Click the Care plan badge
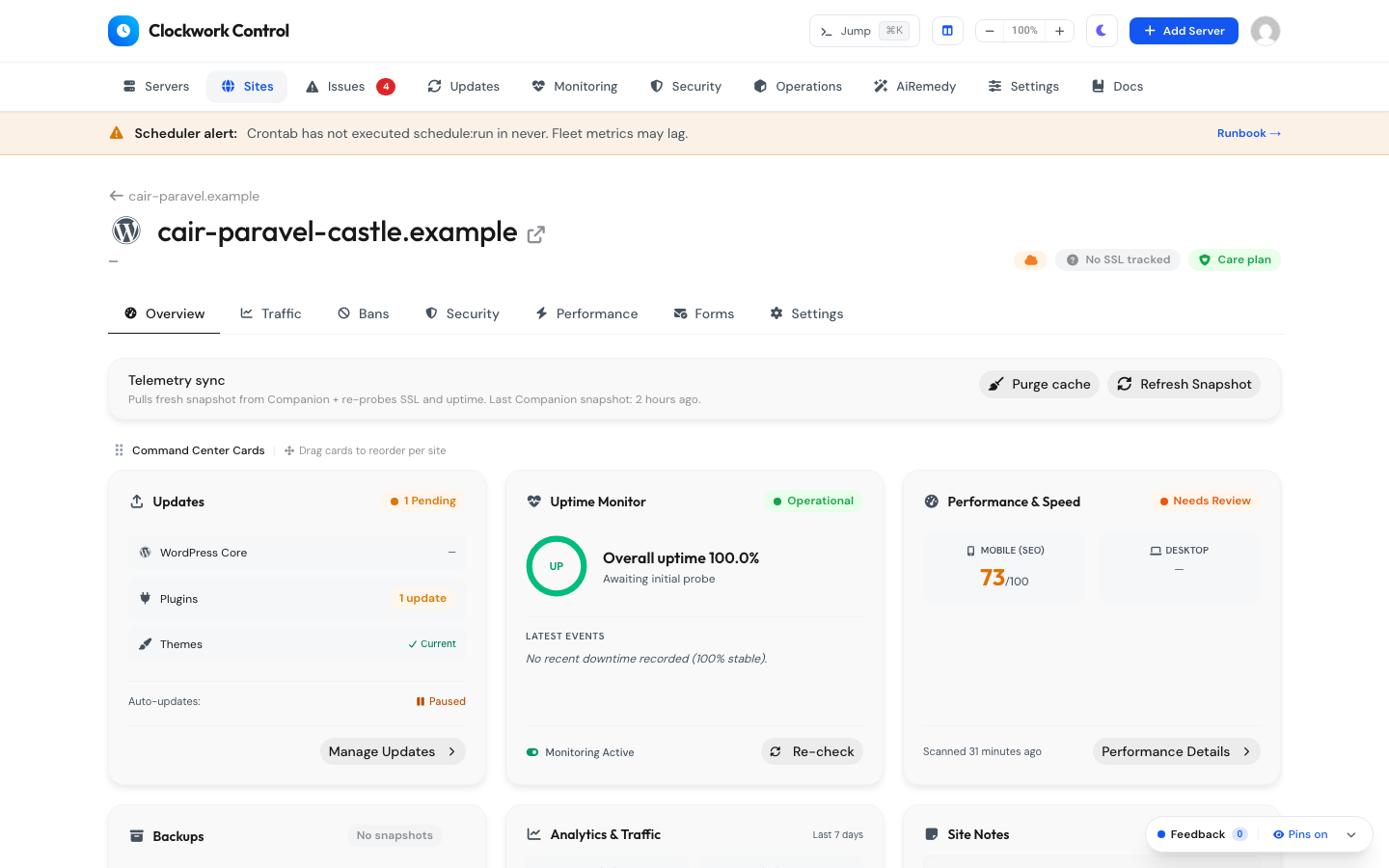Screen dimensions: 1389x868 [1235, 260]
